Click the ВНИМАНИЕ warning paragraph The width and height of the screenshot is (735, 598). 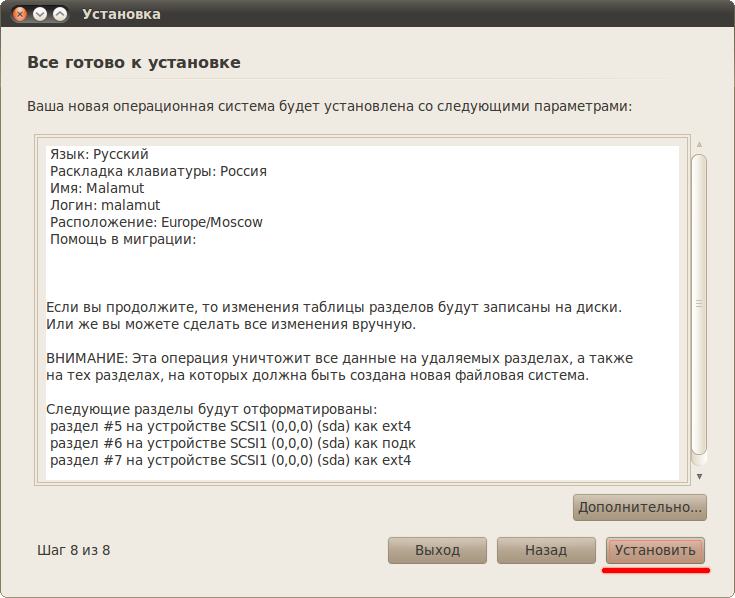point(339,366)
